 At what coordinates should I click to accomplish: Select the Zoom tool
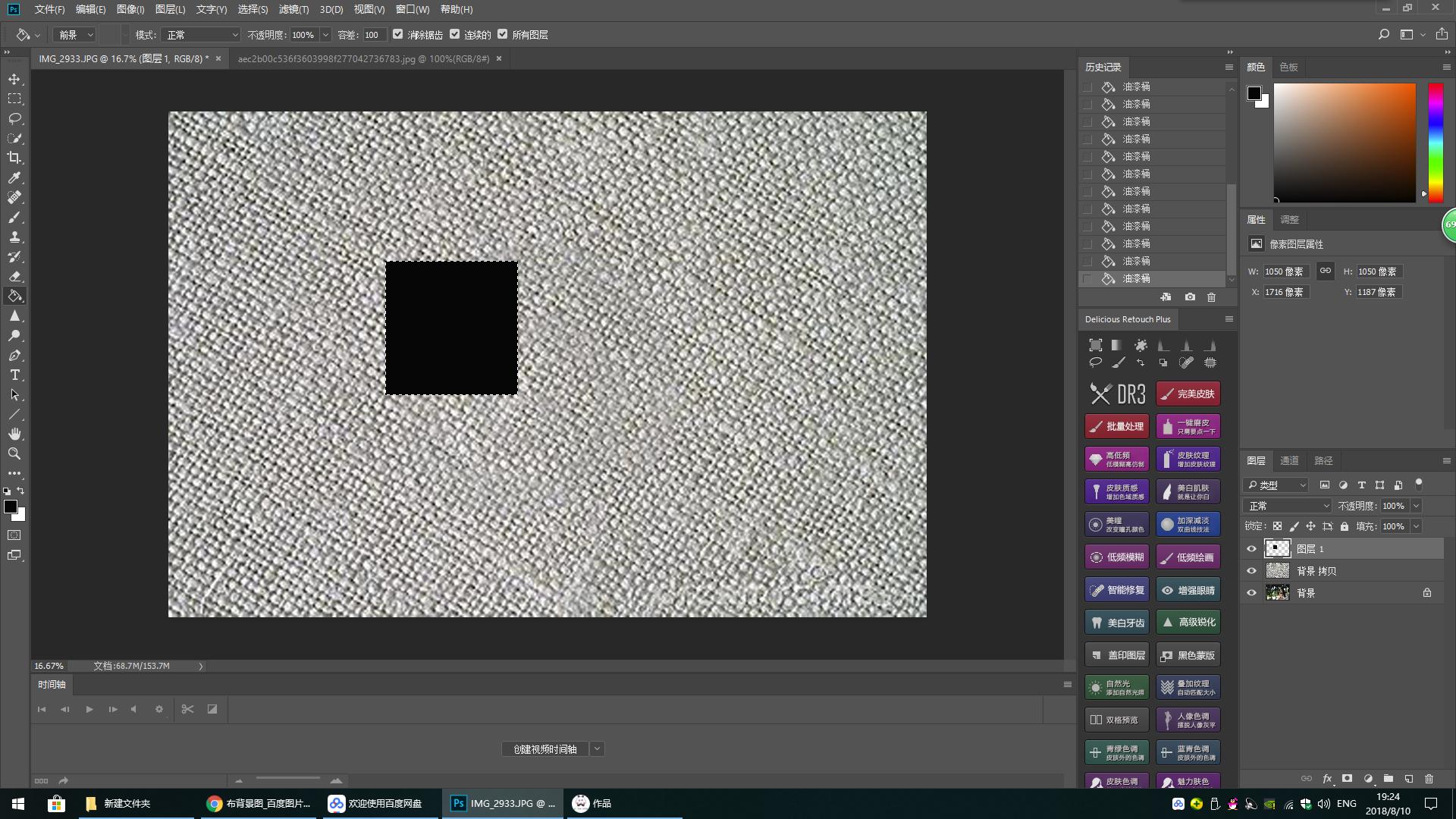(14, 453)
